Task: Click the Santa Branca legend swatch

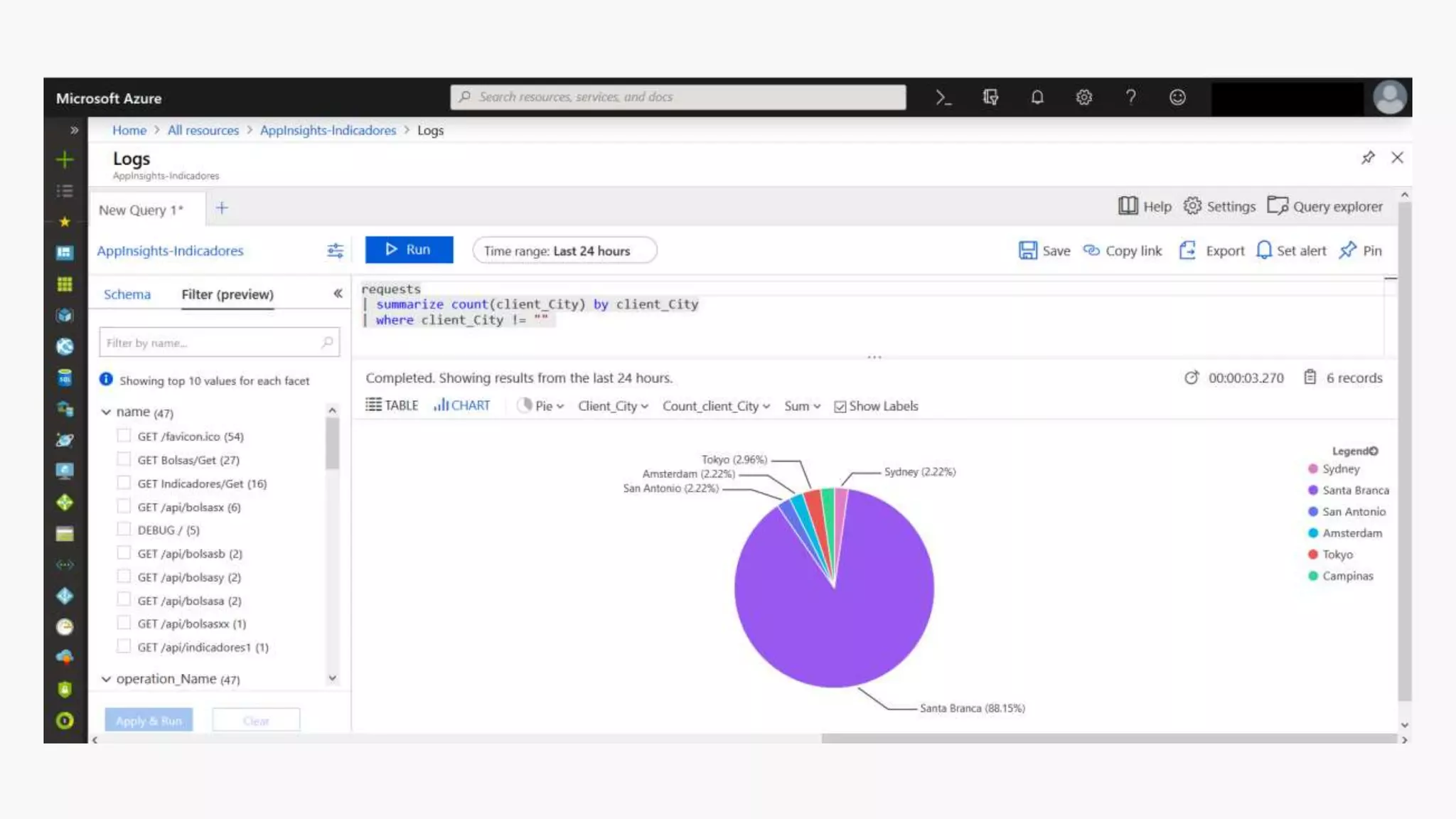Action: (1313, 491)
